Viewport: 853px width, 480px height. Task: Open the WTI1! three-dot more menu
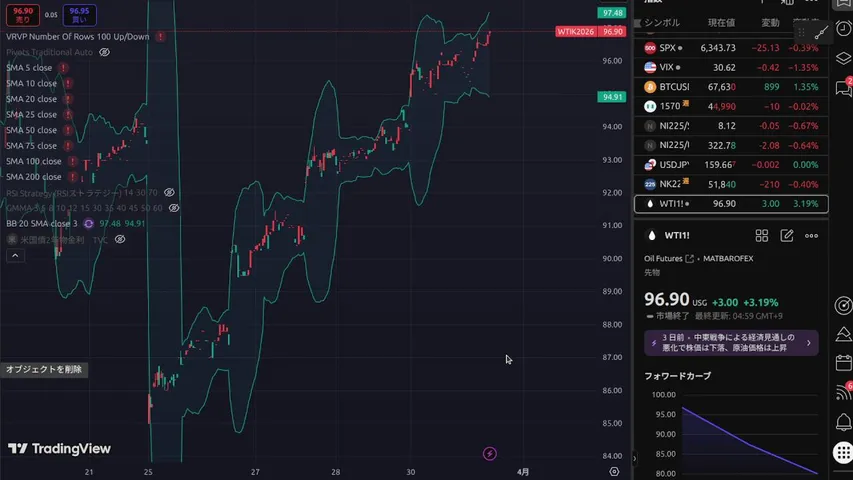811,236
